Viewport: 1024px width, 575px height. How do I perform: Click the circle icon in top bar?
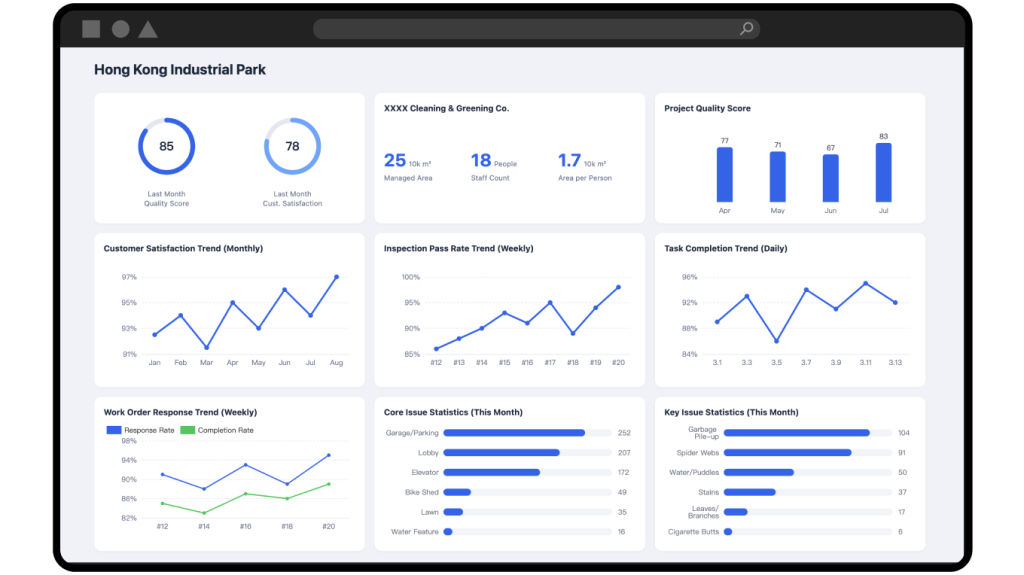(120, 29)
